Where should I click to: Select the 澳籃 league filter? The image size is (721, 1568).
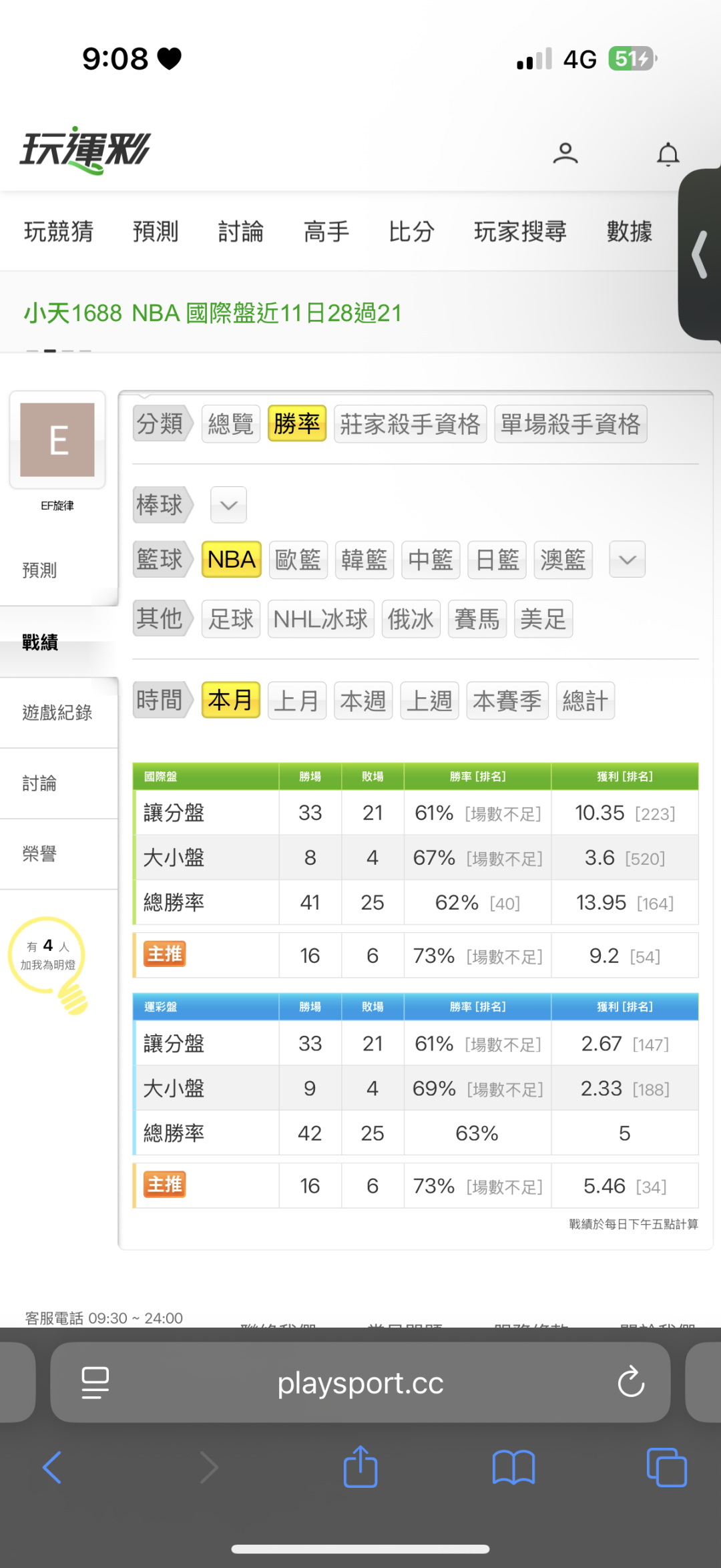[x=563, y=560]
